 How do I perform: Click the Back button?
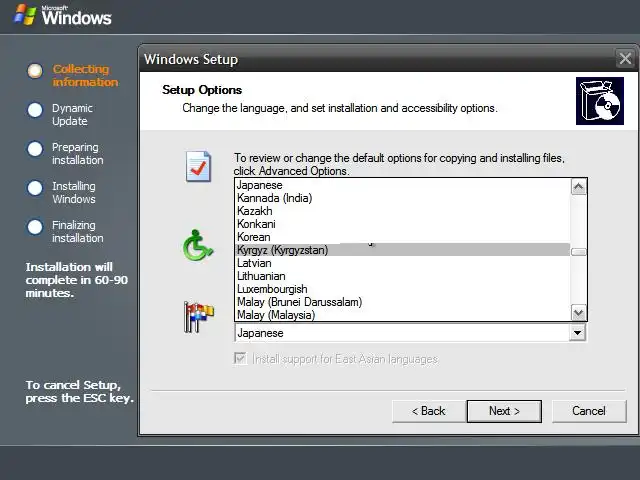pyautogui.click(x=429, y=411)
